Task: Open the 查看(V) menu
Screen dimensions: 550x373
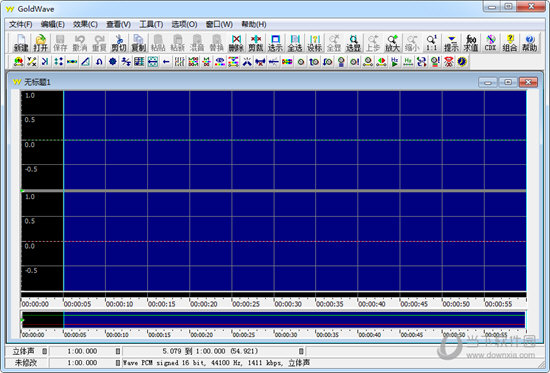Action: (x=119, y=24)
